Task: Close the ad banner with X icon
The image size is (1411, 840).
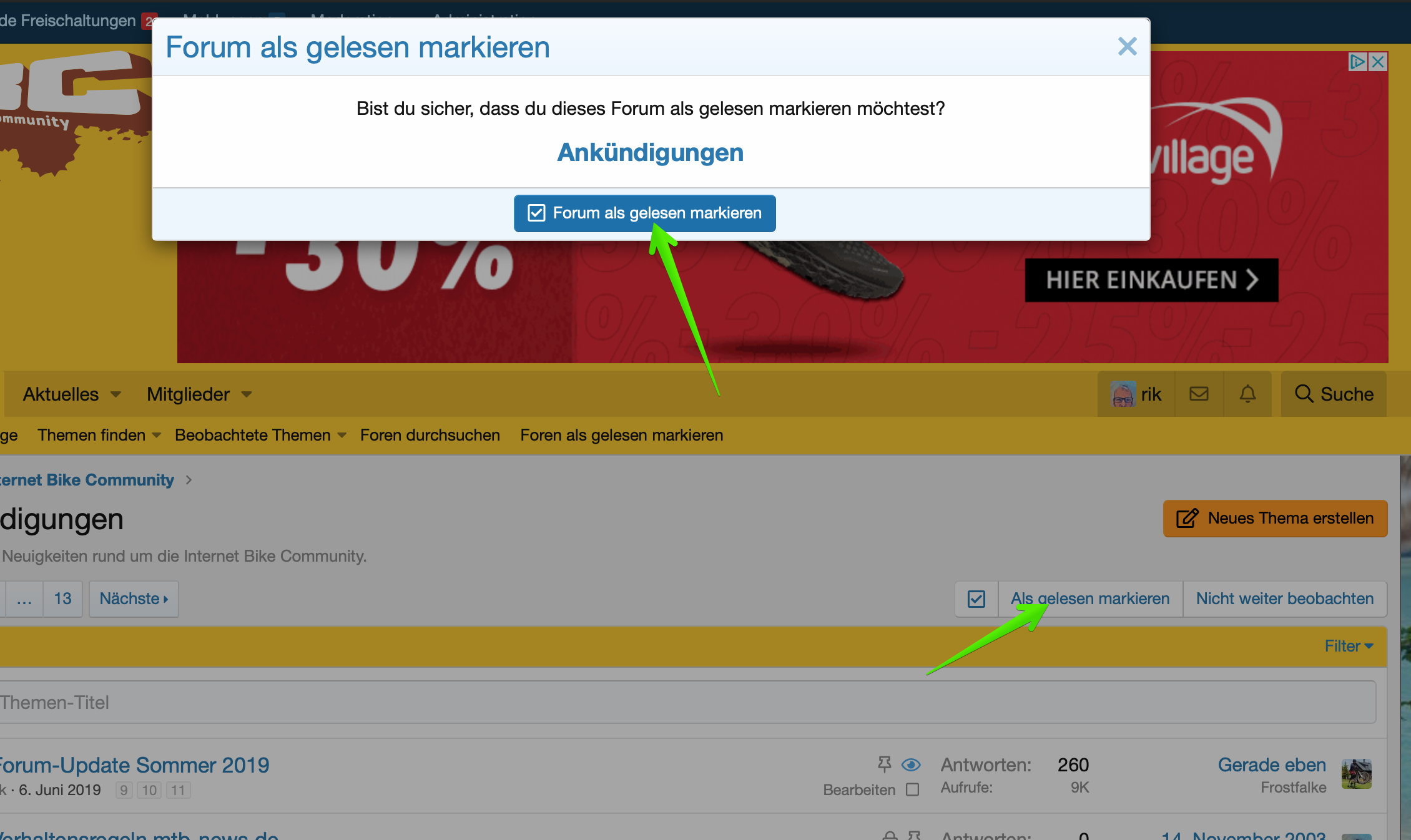Action: 1379,61
